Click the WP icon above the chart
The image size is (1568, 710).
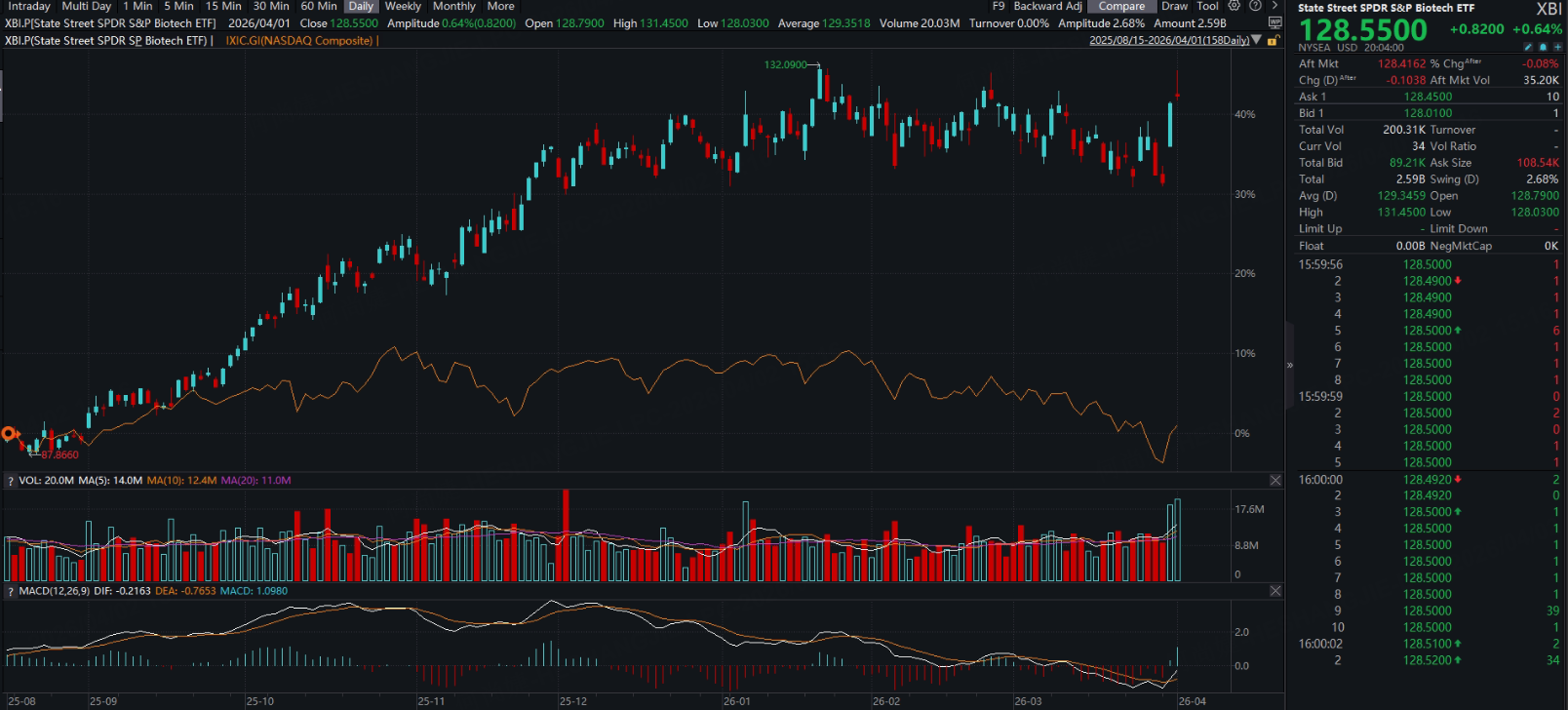pyautogui.click(x=1274, y=23)
